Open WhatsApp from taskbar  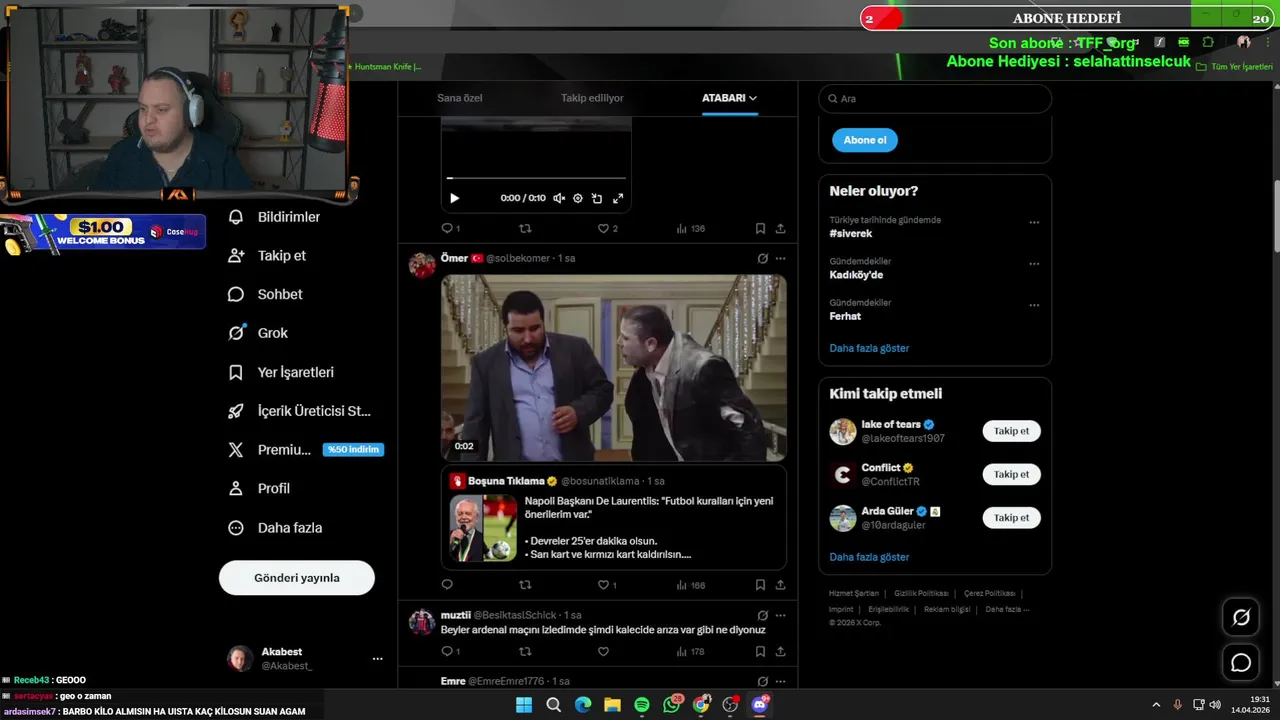pyautogui.click(x=672, y=705)
